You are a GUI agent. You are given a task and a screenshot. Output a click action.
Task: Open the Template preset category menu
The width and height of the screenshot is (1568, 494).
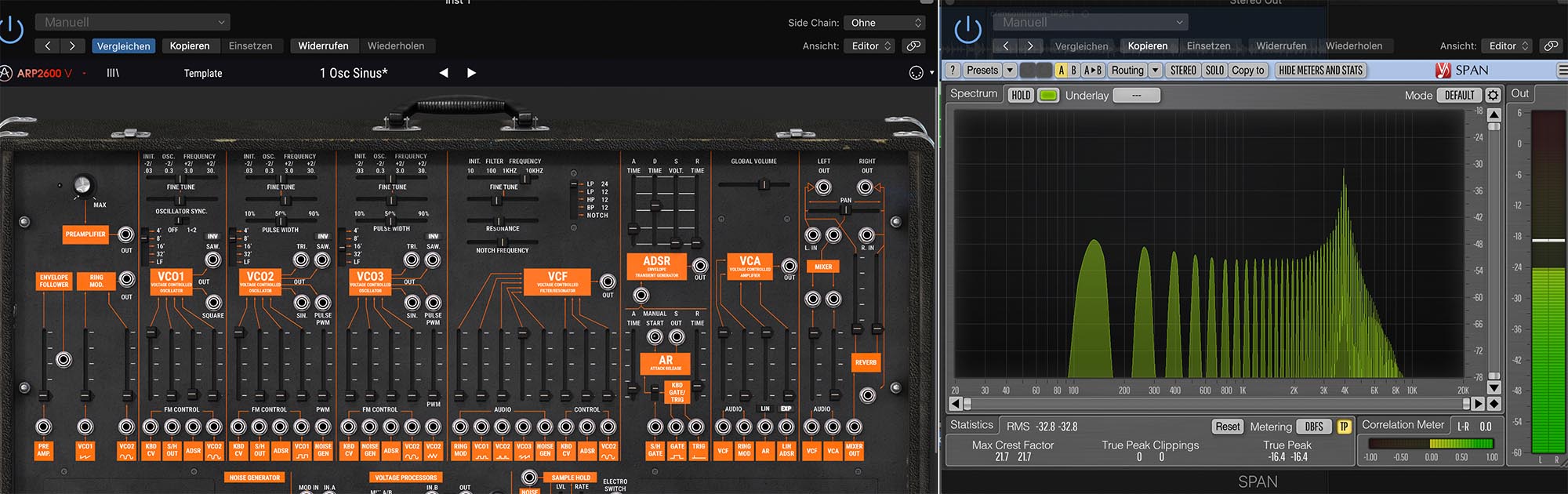pos(203,73)
